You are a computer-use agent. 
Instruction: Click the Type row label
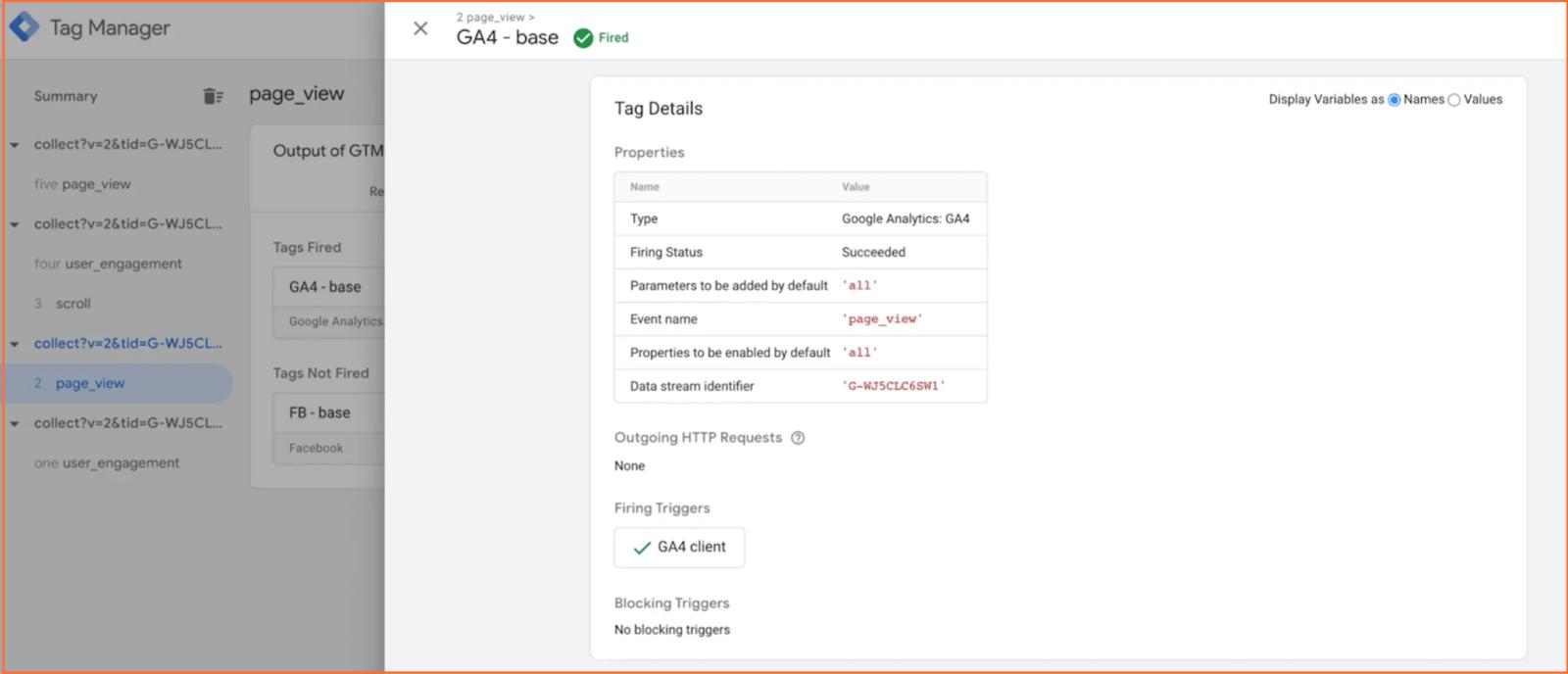[644, 218]
